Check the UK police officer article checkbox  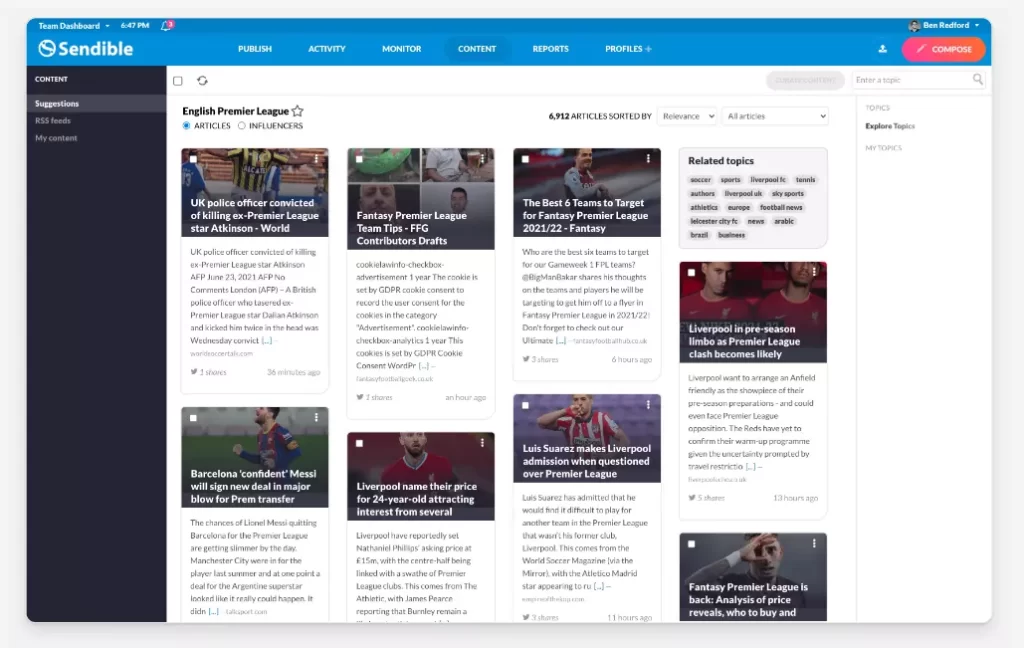point(193,159)
